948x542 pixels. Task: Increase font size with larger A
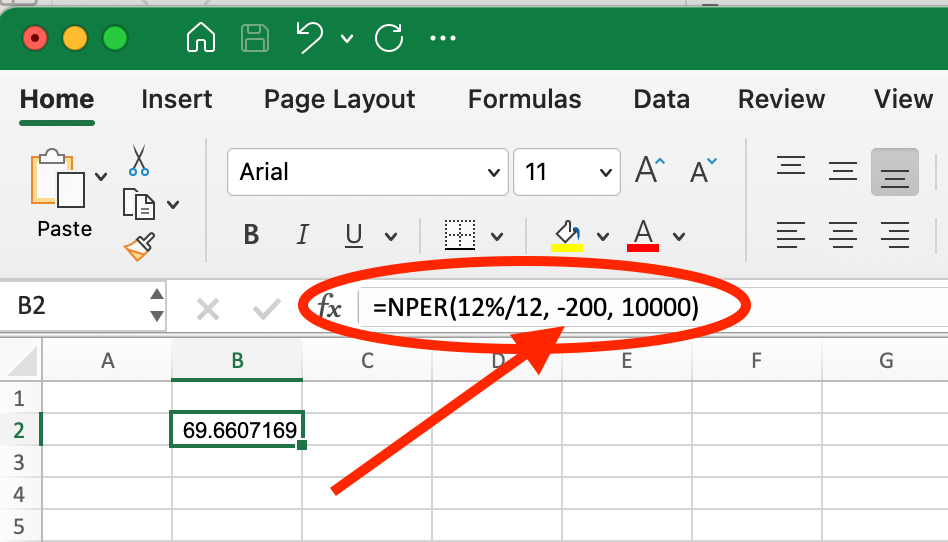pyautogui.click(x=650, y=171)
